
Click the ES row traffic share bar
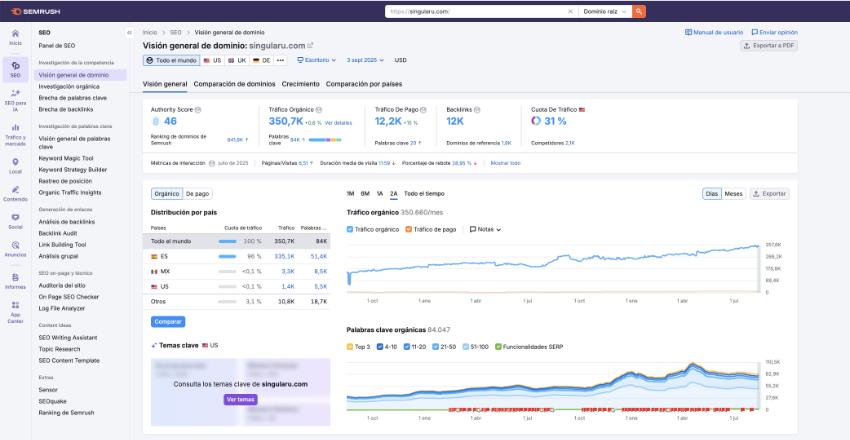coord(227,256)
